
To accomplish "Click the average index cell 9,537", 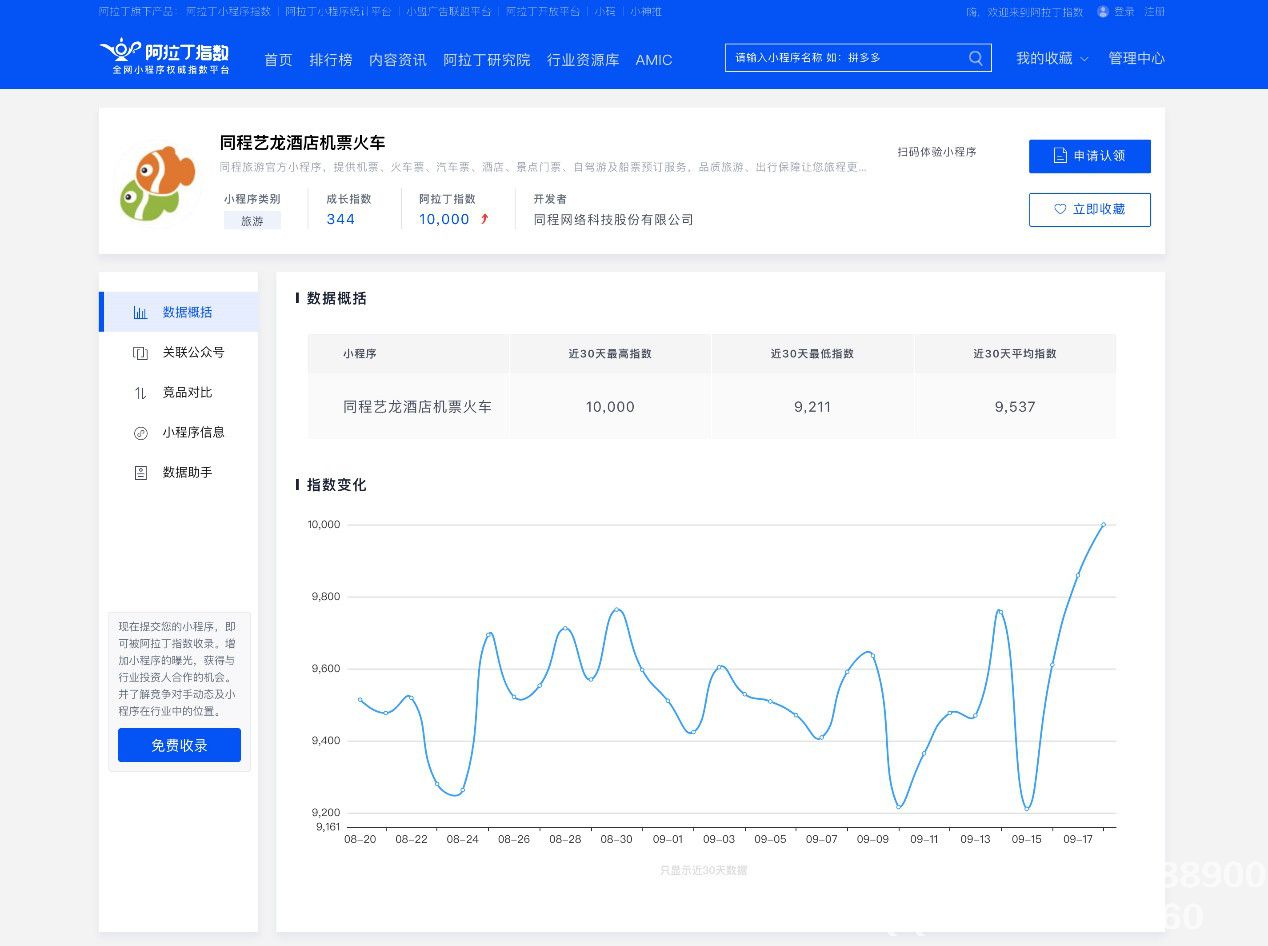I will click(1015, 407).
